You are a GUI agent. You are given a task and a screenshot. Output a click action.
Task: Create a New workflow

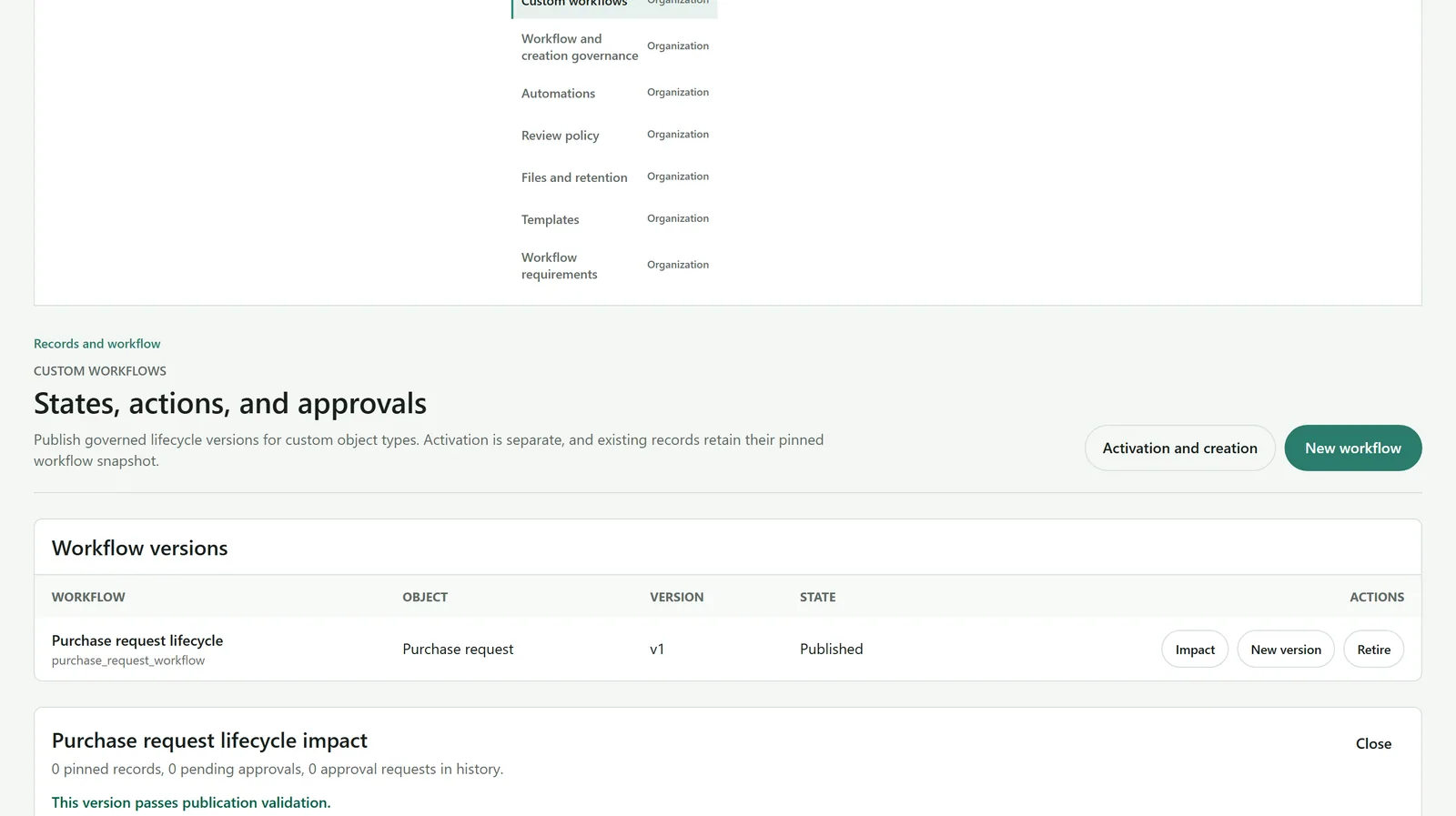pyautogui.click(x=1352, y=448)
